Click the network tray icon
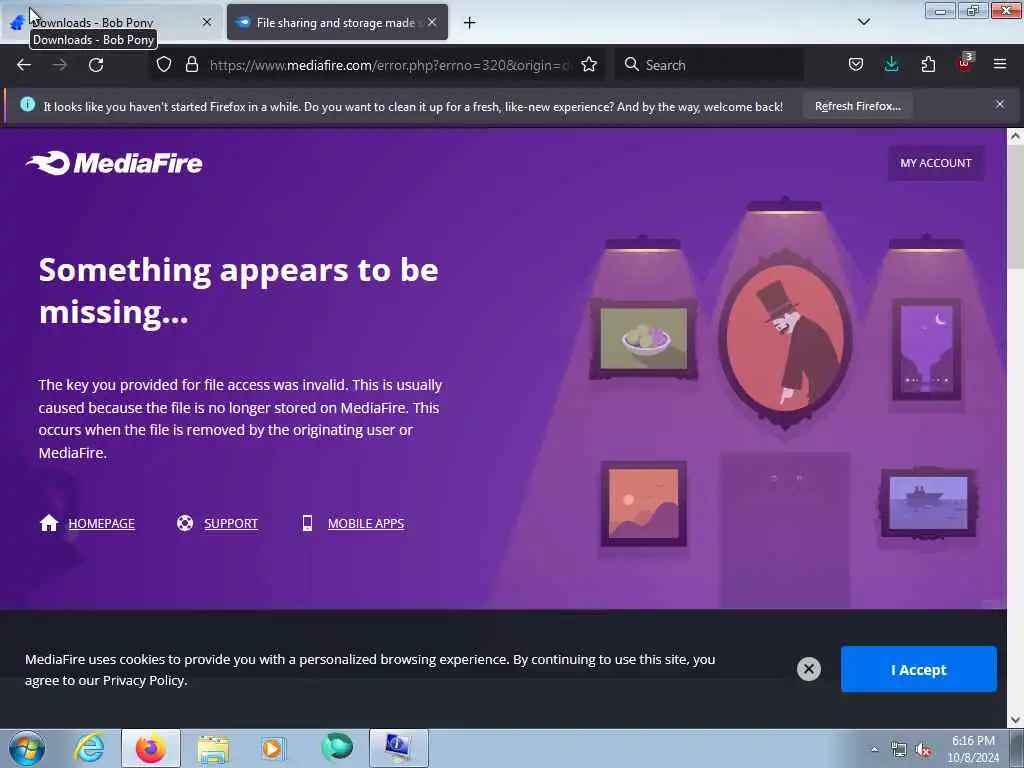Image resolution: width=1024 pixels, height=768 pixels. [x=899, y=750]
